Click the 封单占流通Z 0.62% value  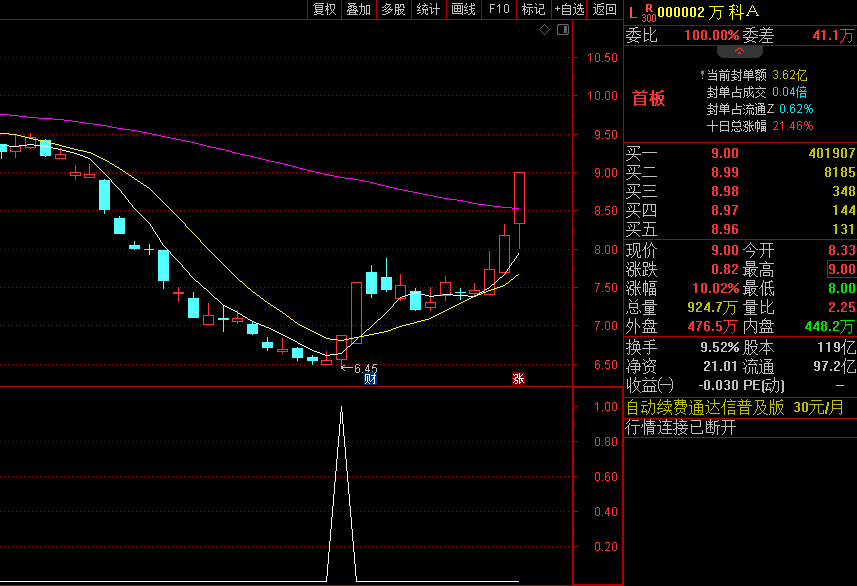coord(796,109)
